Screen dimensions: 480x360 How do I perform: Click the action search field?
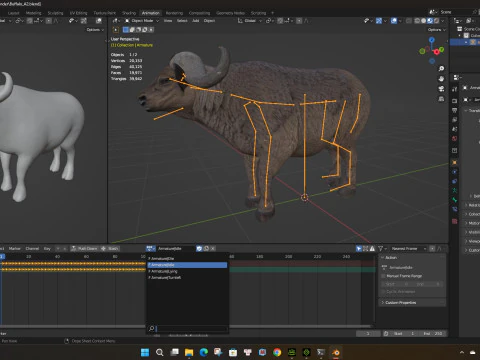pyautogui.click(x=191, y=329)
